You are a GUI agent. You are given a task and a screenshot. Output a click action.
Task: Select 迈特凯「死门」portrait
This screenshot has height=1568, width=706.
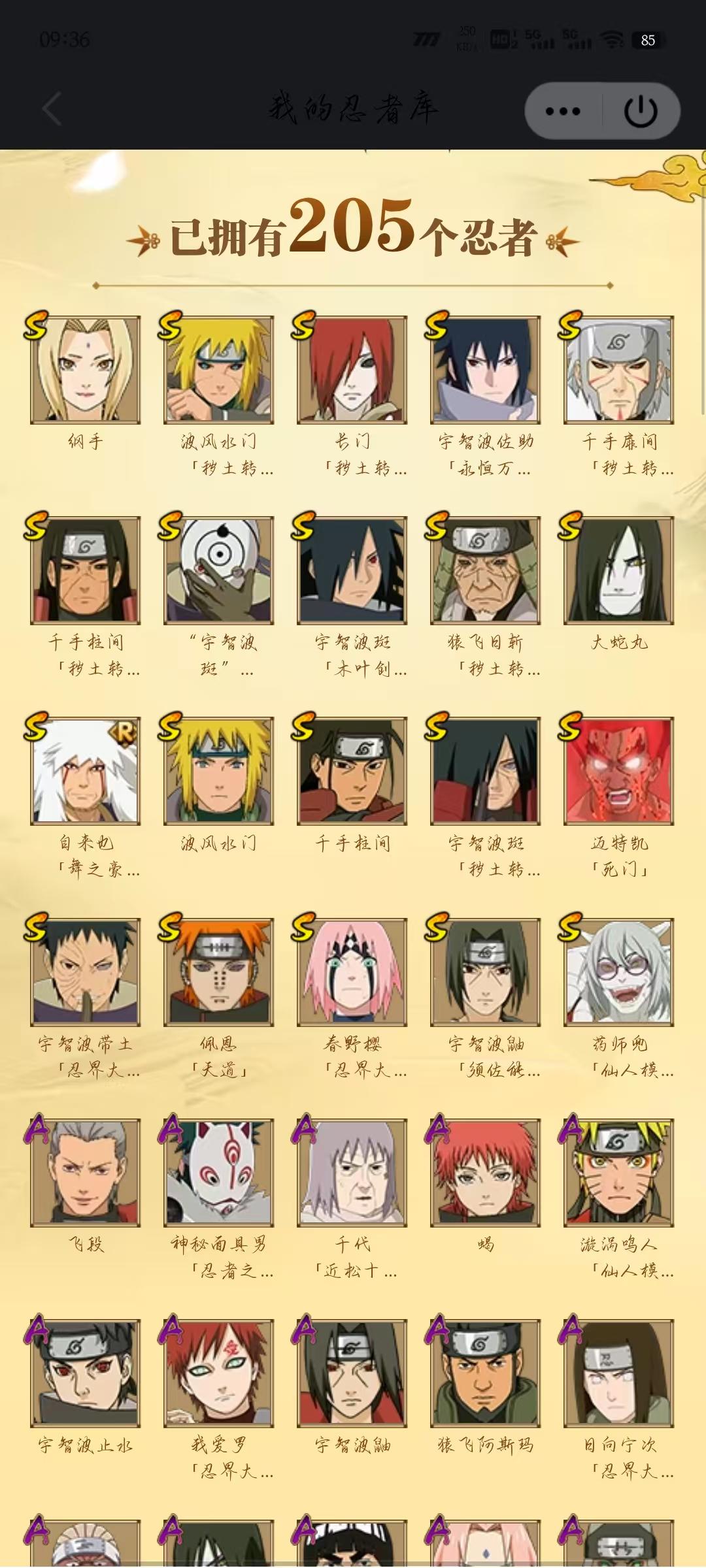tap(619, 771)
